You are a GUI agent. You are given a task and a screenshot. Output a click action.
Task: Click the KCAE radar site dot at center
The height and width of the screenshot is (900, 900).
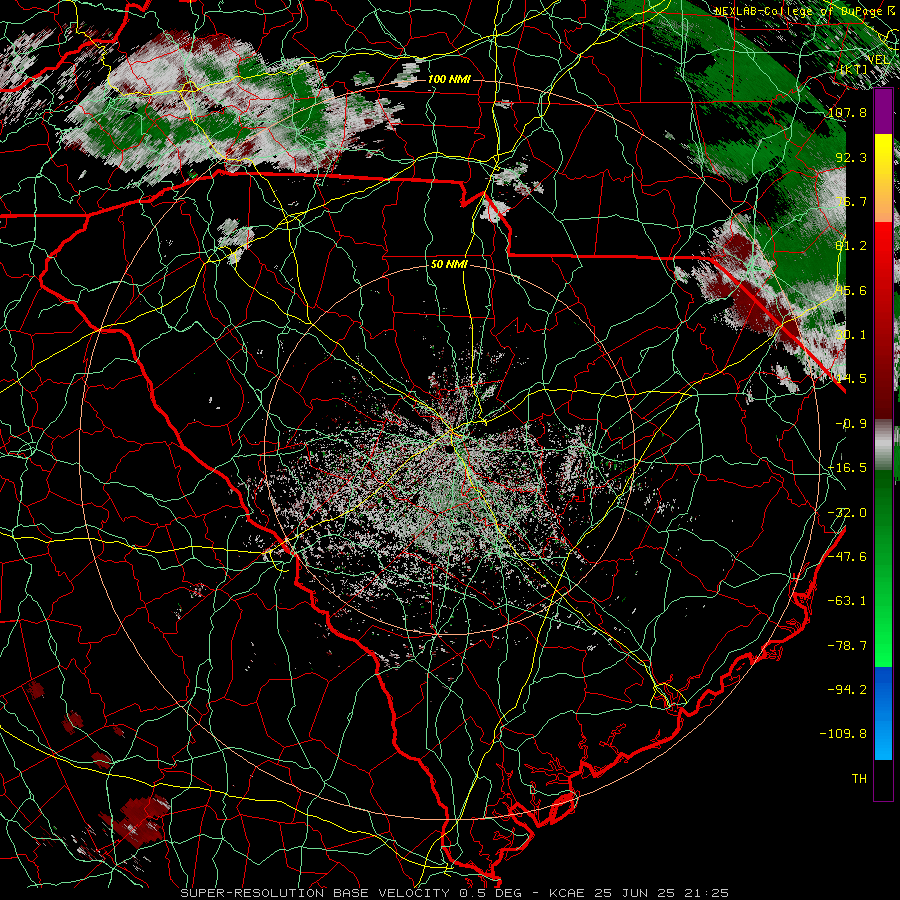449,450
